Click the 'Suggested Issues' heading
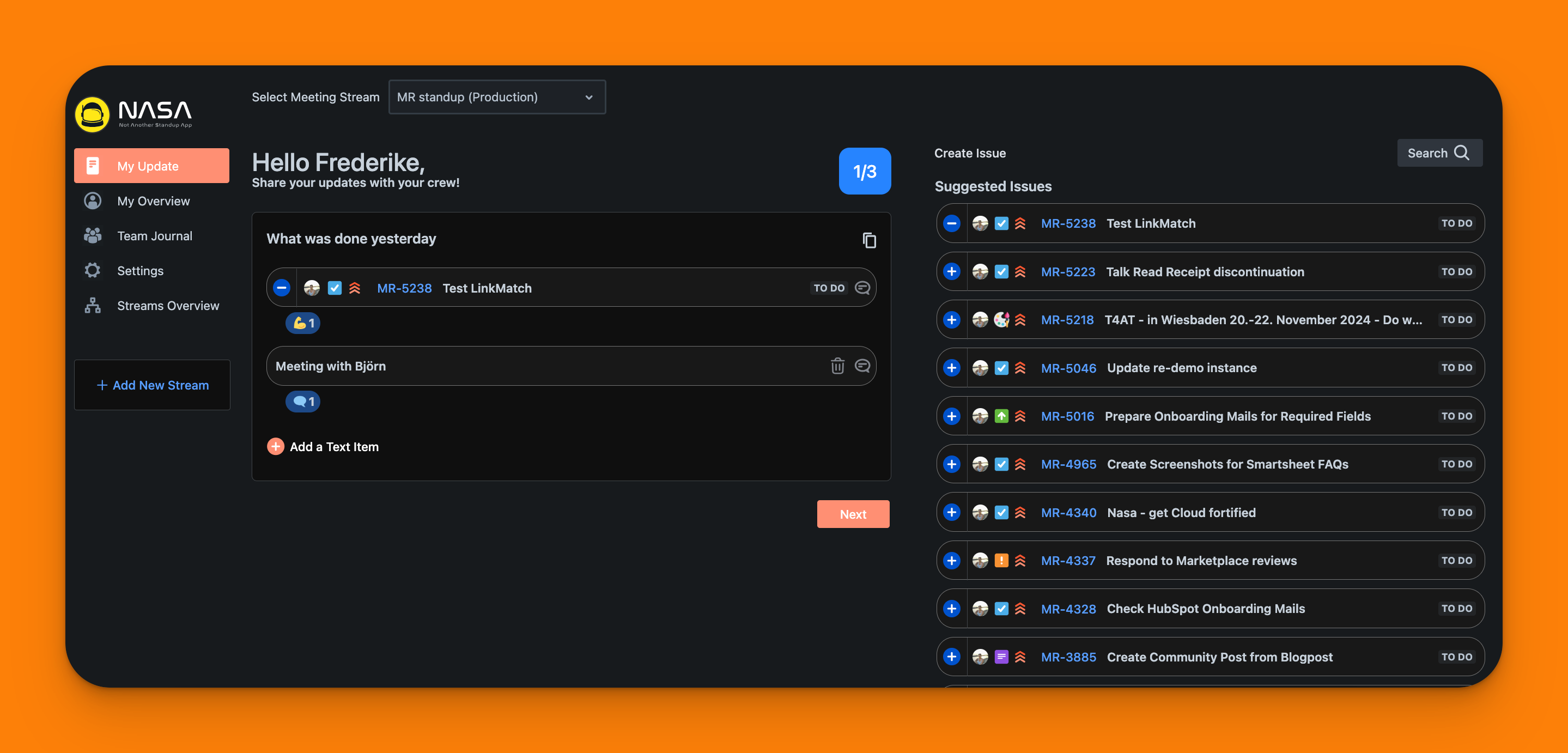1568x753 pixels. click(993, 186)
